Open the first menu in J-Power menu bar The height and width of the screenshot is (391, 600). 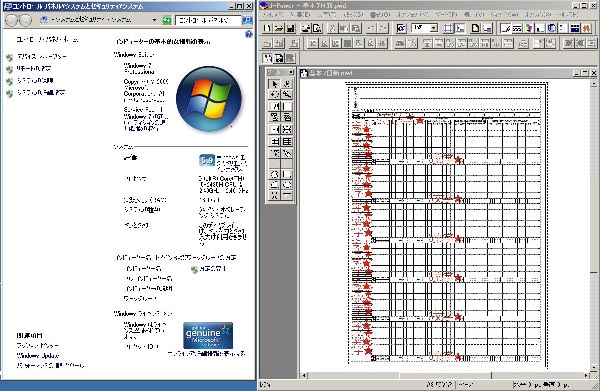273,15
